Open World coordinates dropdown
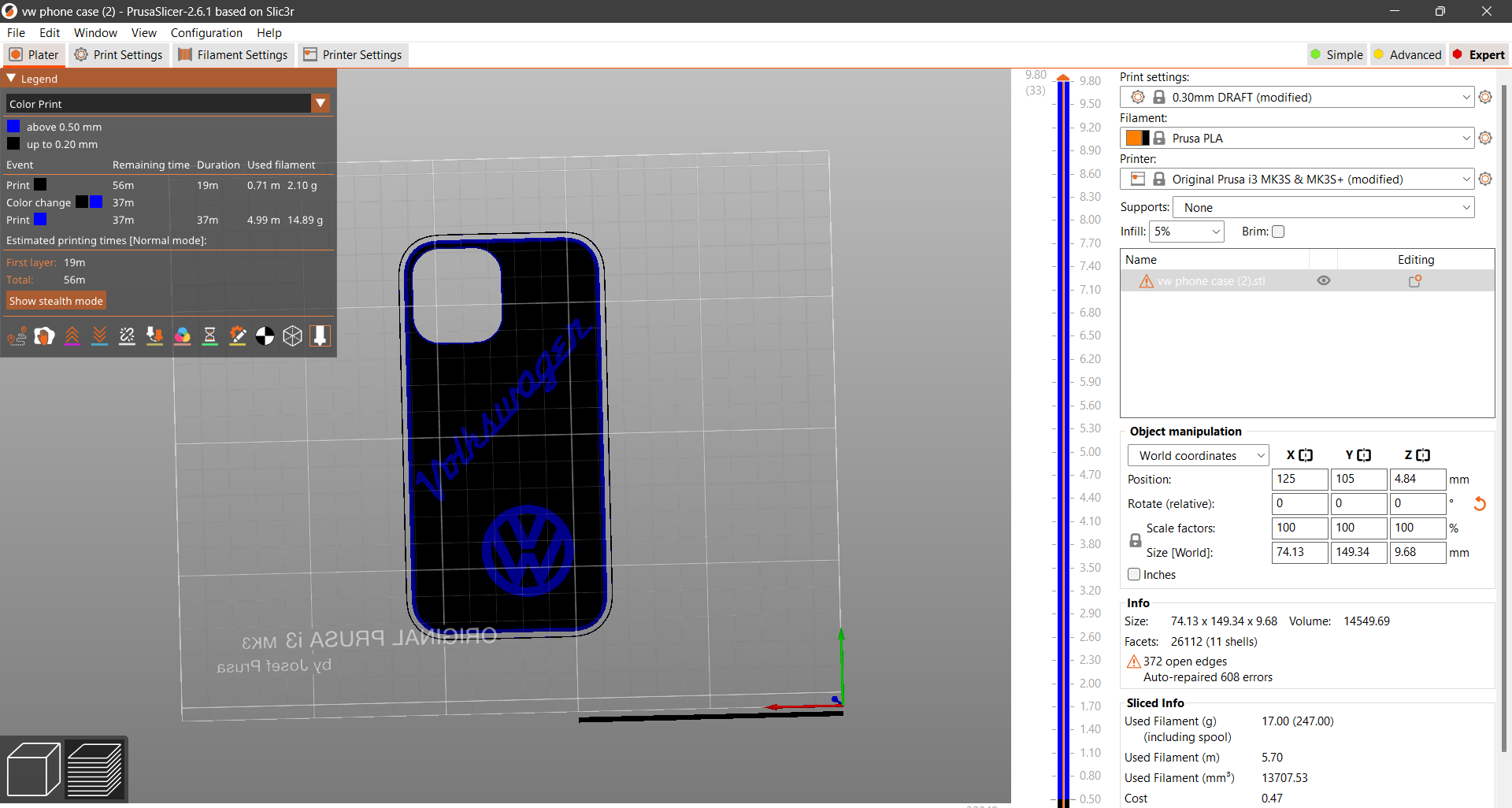 coord(1198,455)
